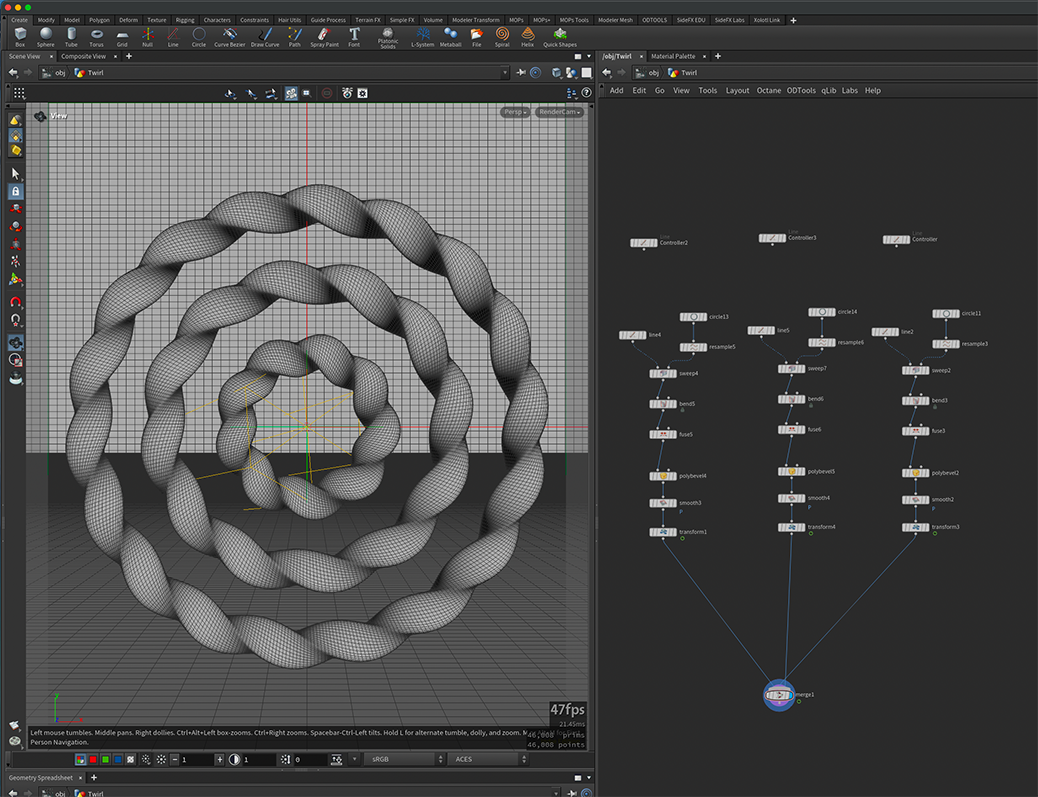The height and width of the screenshot is (797, 1038).
Task: Open the File shelf tool
Action: click(477, 36)
